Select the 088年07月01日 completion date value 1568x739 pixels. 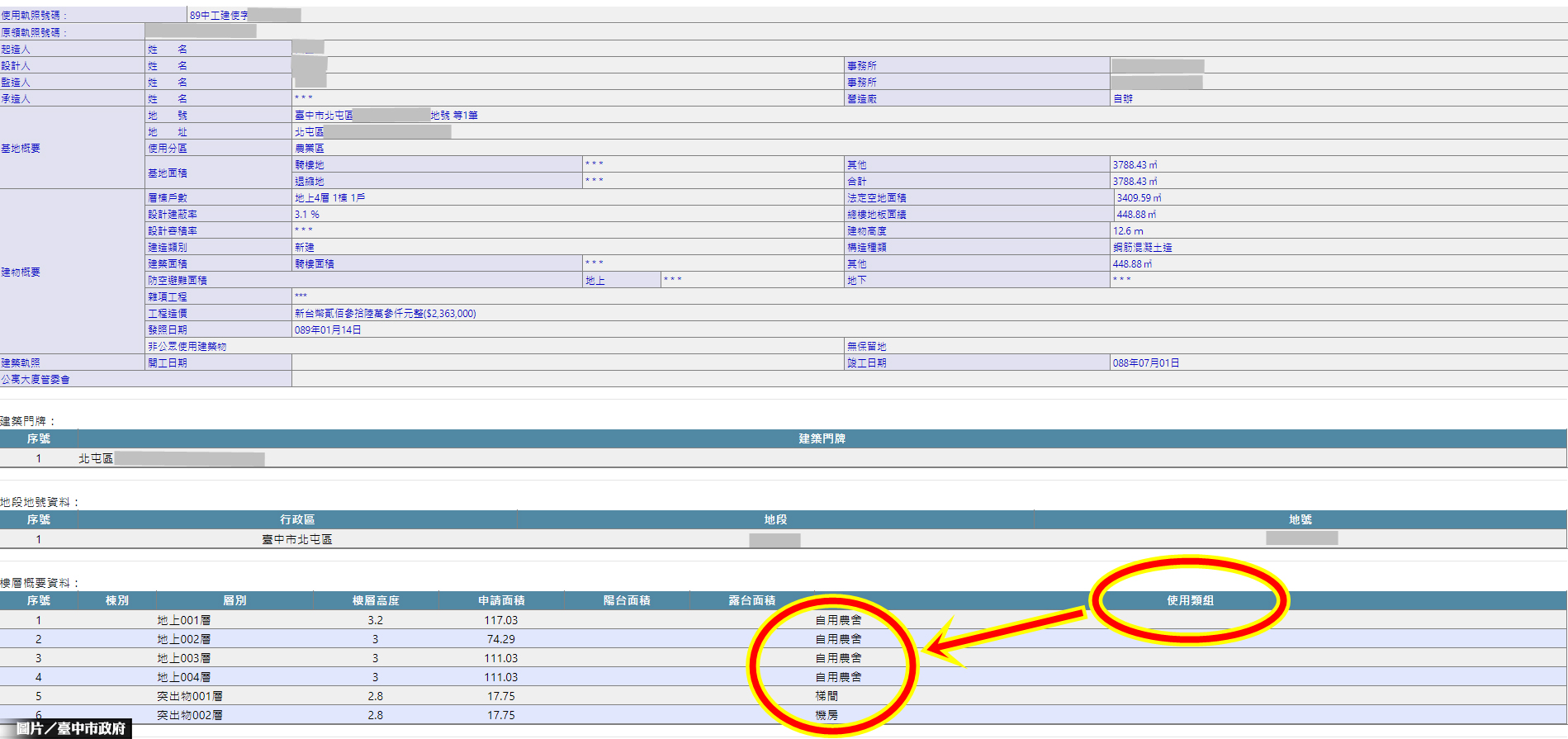1146,362
